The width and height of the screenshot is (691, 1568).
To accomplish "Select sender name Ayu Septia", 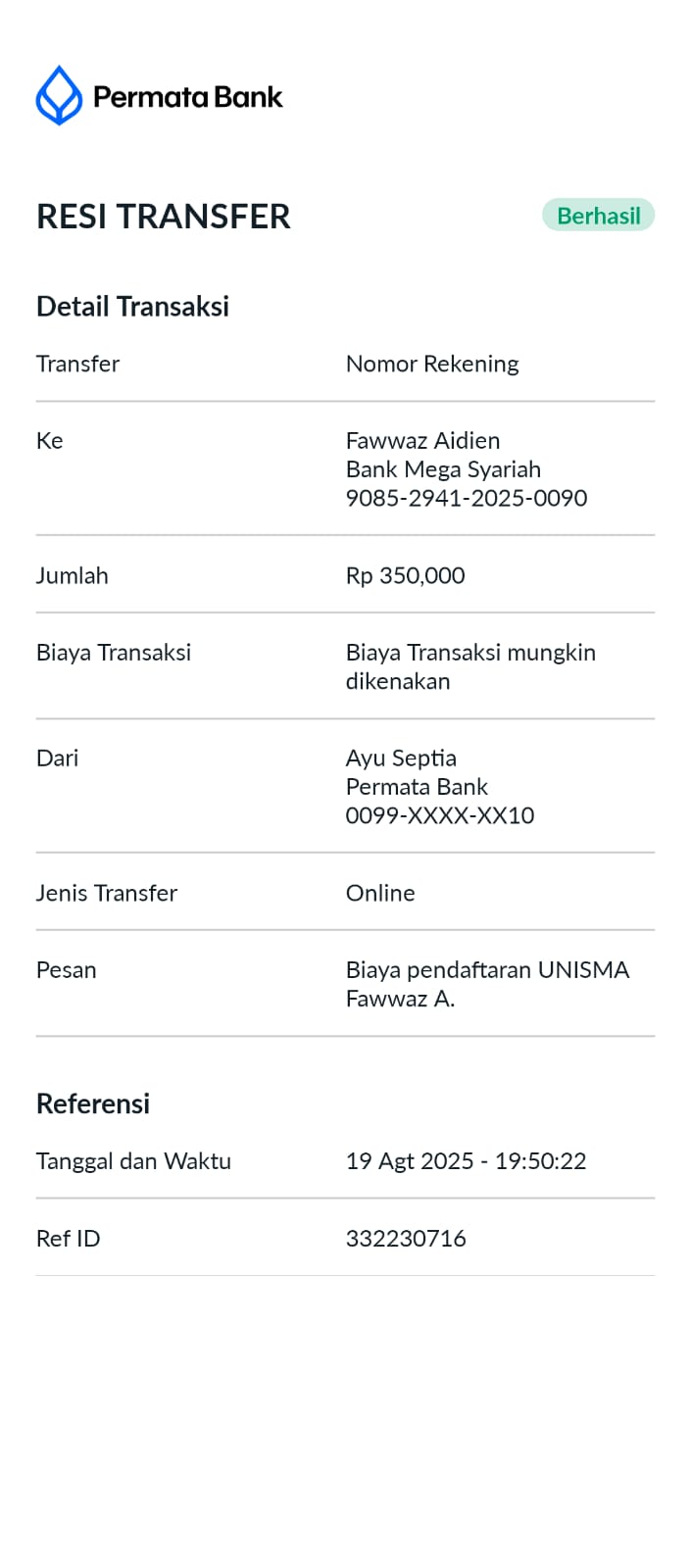I will pyautogui.click(x=401, y=759).
